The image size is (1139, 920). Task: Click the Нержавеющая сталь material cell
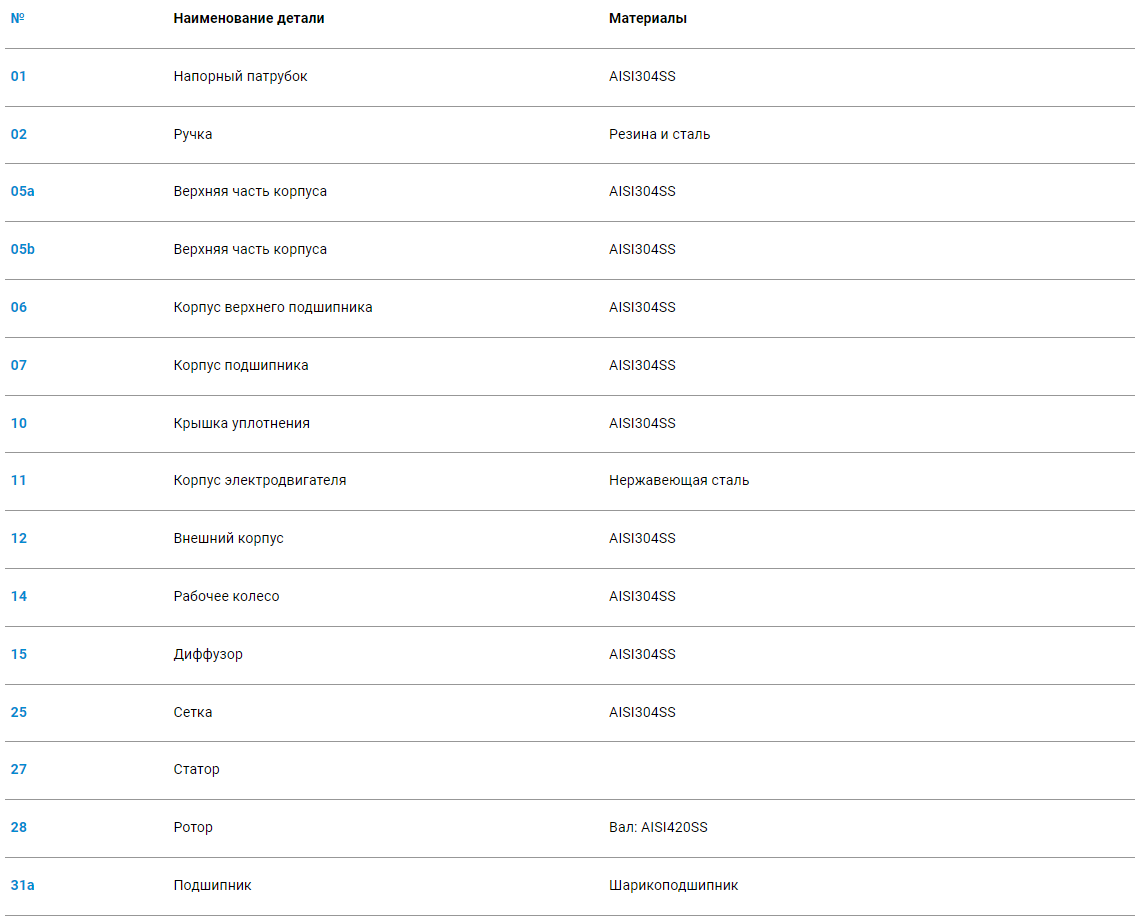[679, 480]
